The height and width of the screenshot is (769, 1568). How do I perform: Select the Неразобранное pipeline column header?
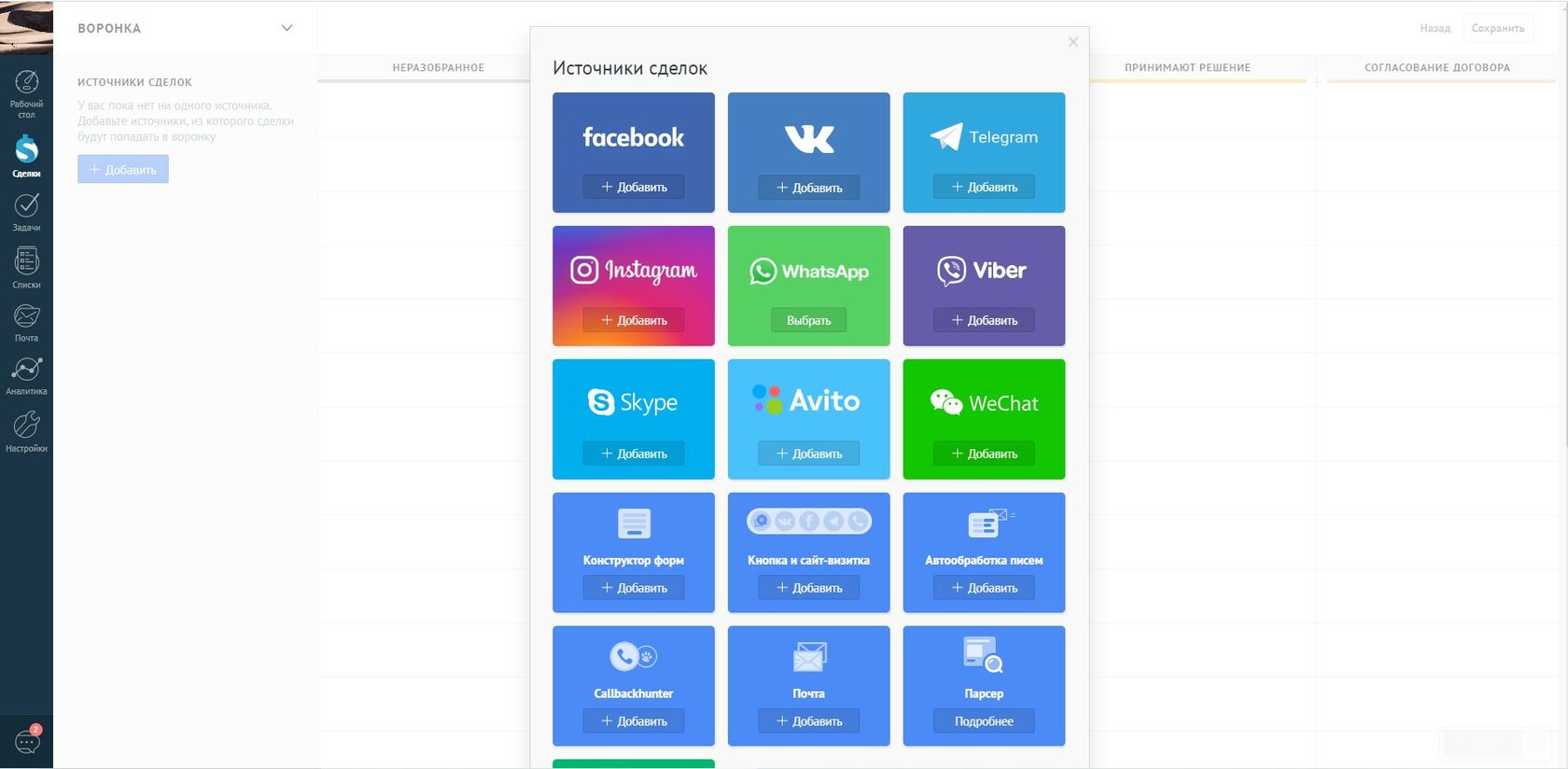tap(439, 67)
